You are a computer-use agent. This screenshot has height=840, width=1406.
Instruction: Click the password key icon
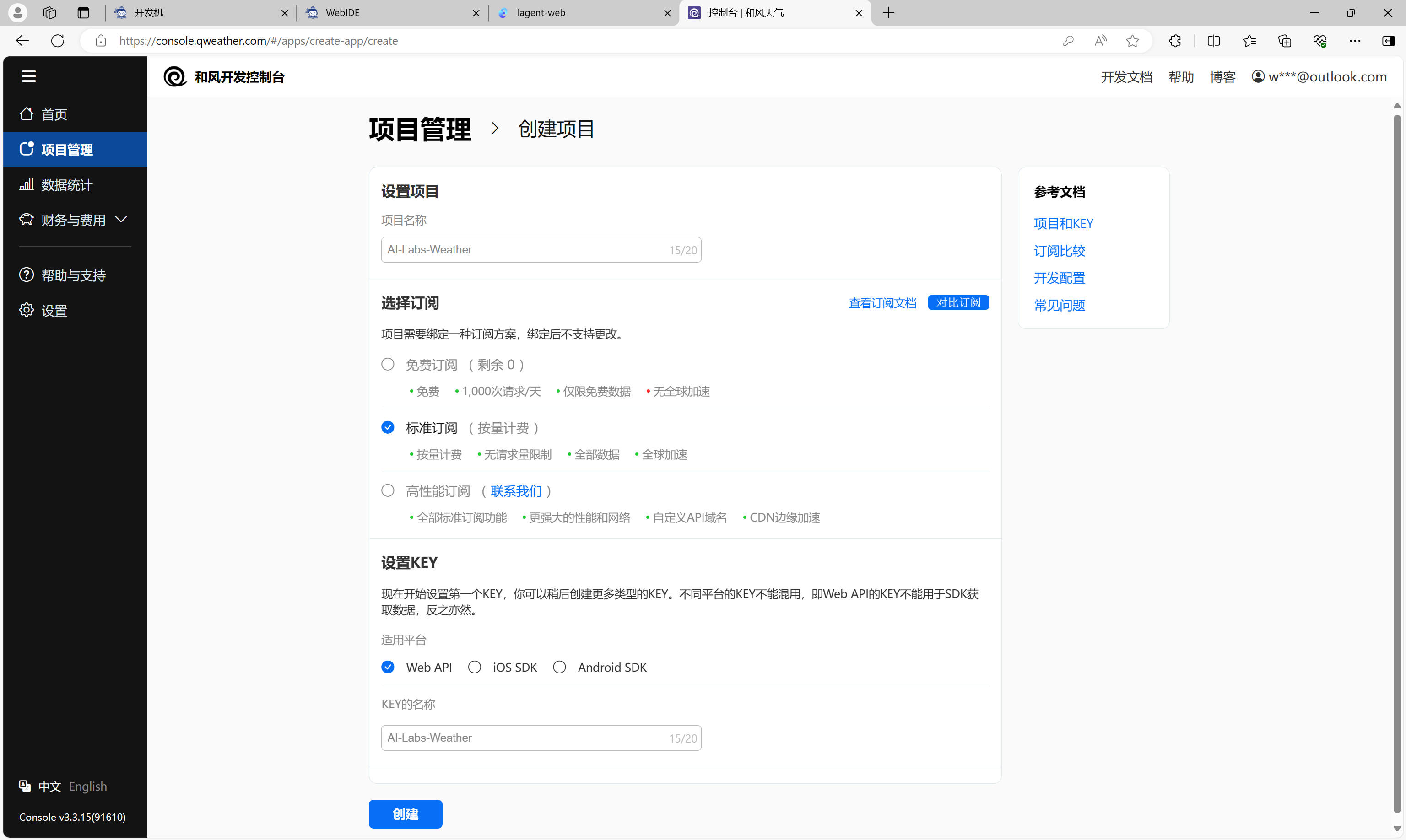tap(1068, 41)
